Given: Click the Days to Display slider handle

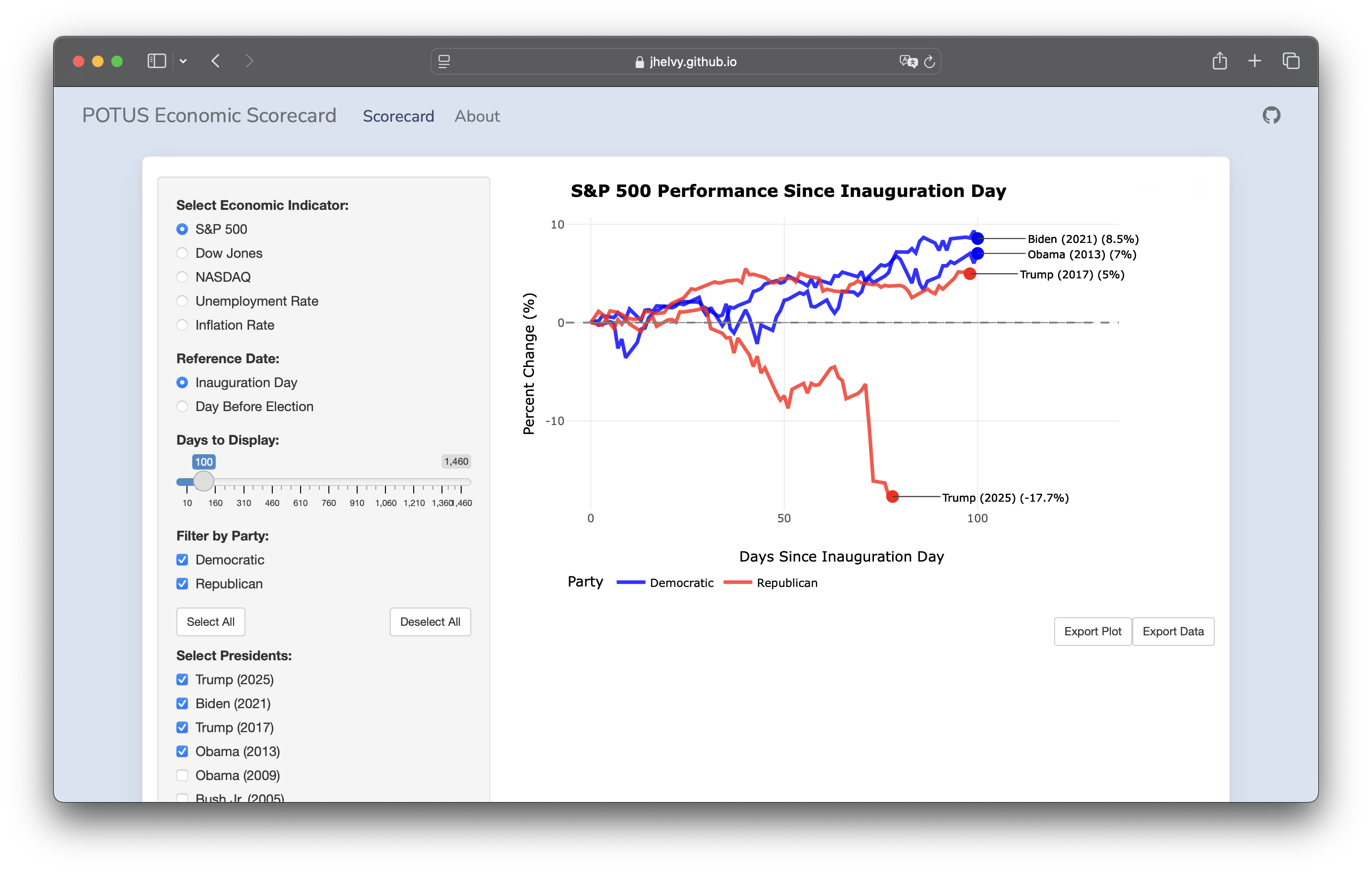Looking at the screenshot, I should click(x=203, y=481).
